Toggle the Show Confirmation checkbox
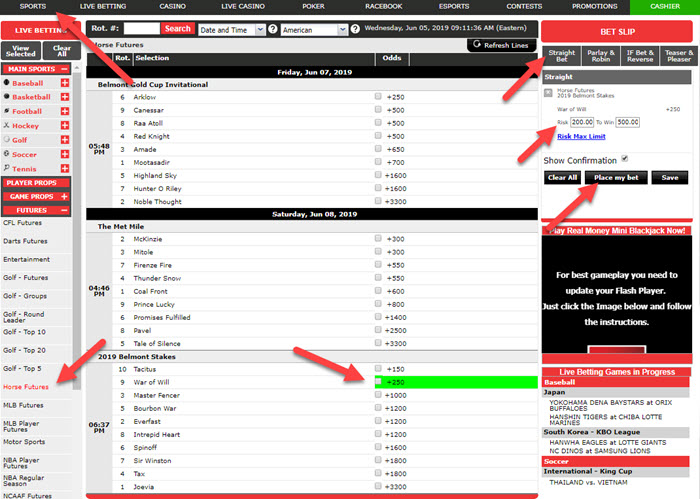The image size is (700, 499). [625, 158]
